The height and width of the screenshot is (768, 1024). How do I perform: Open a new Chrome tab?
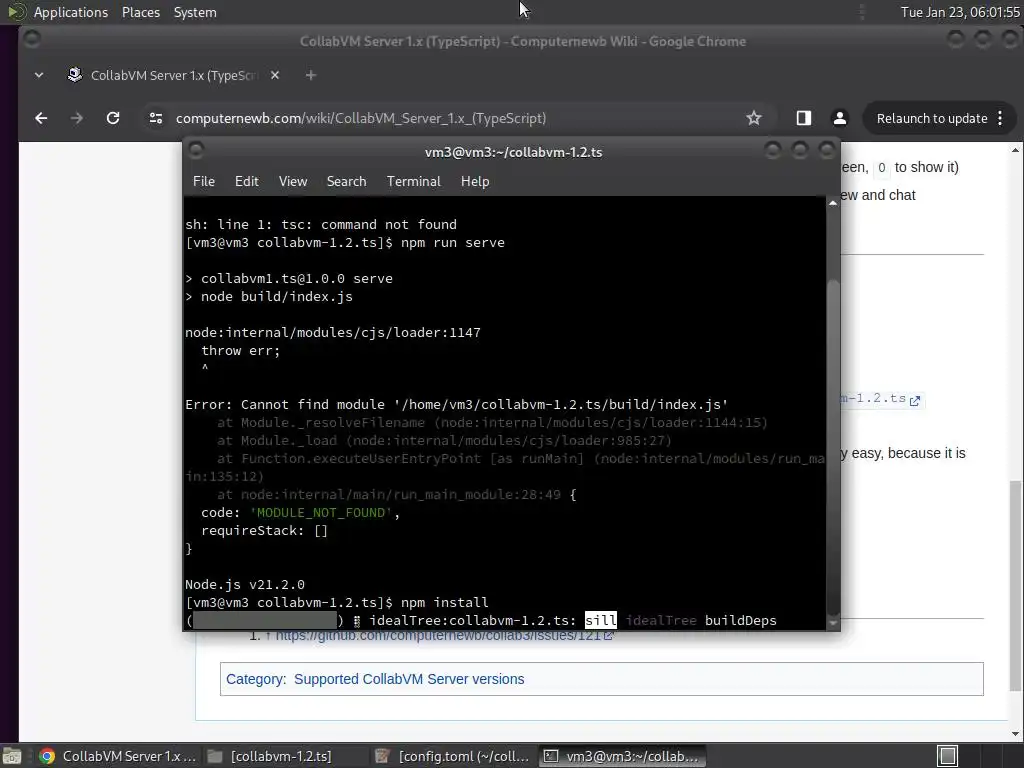click(x=311, y=75)
